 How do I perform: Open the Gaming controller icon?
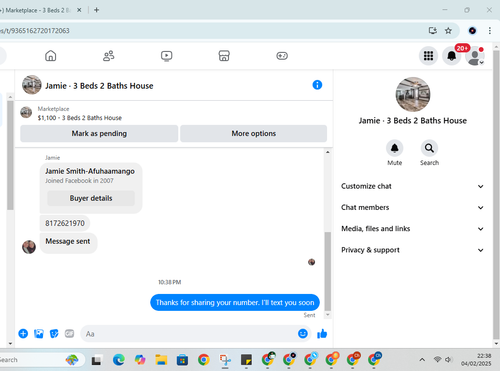click(282, 56)
